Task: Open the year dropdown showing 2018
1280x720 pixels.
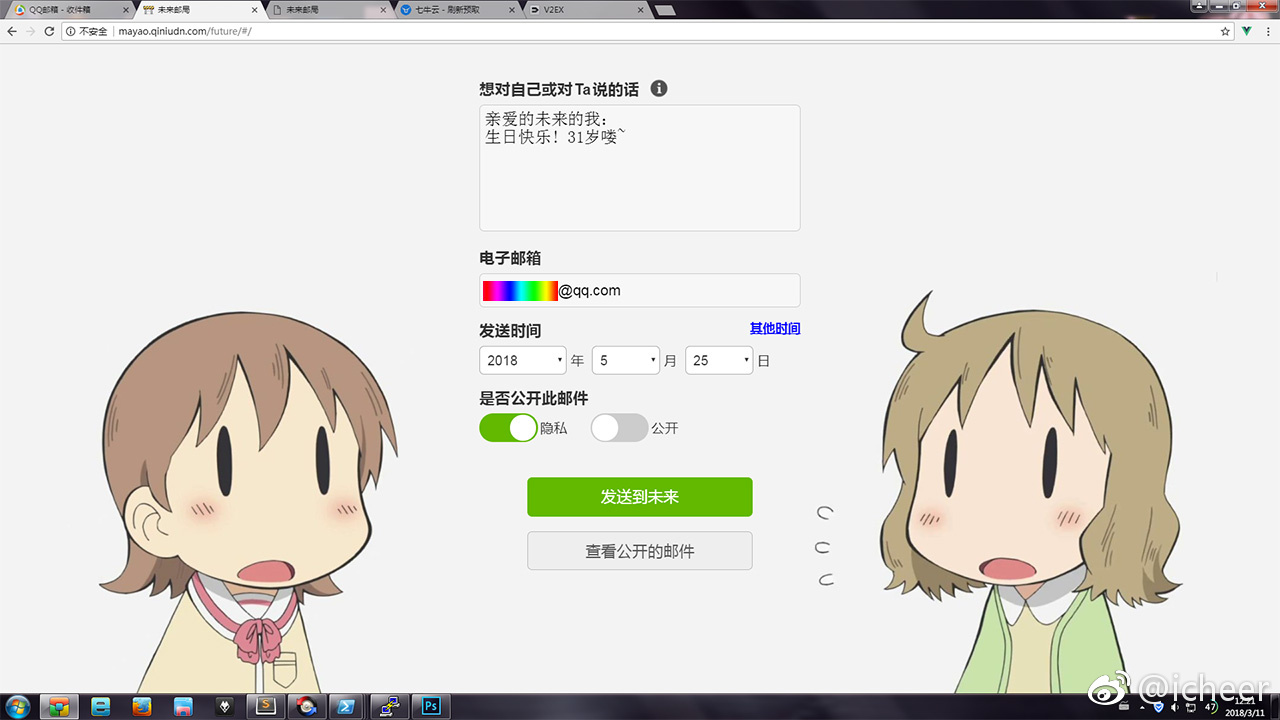Action: click(x=522, y=360)
